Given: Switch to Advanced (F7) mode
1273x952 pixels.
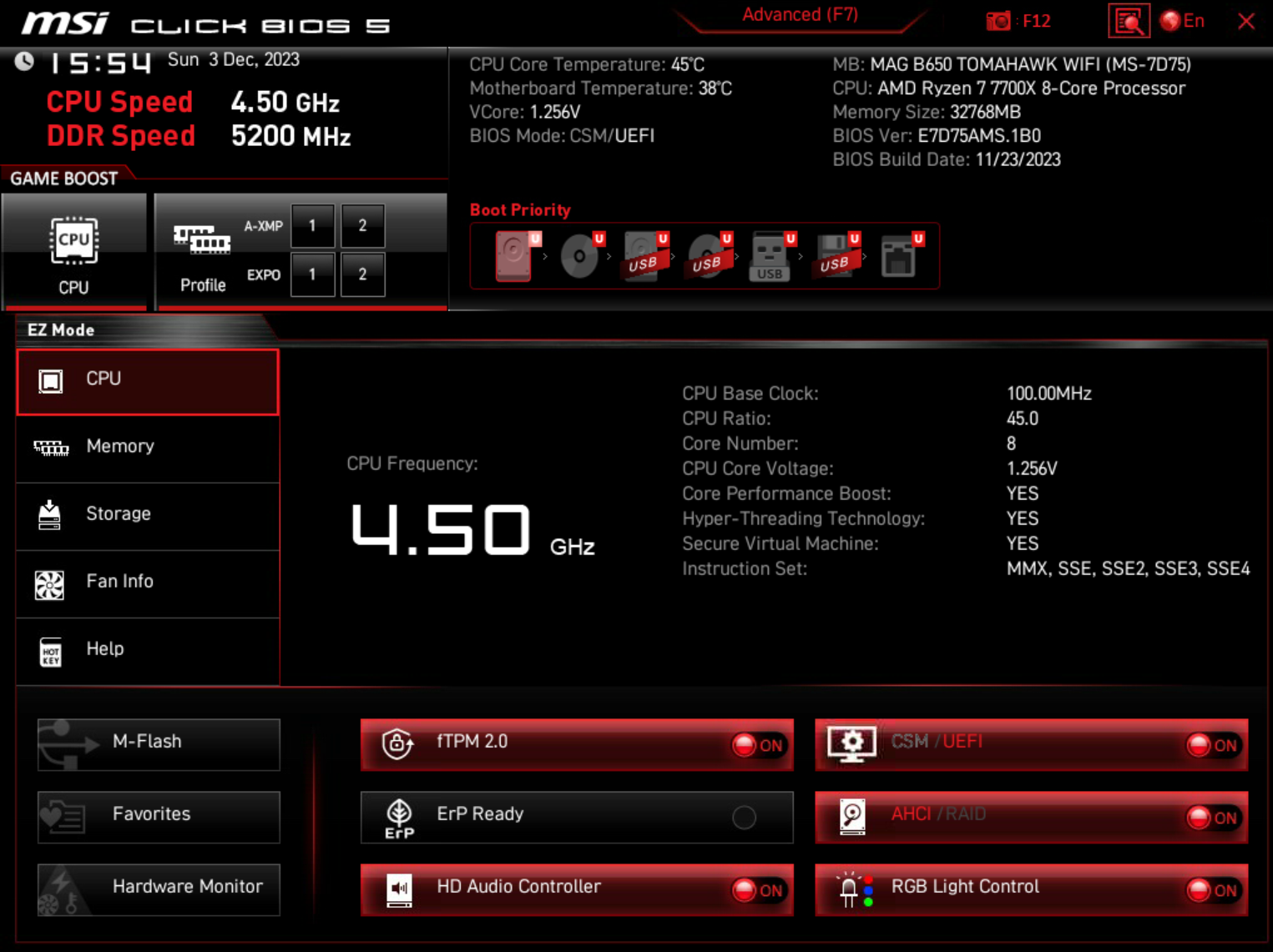Looking at the screenshot, I should click(x=800, y=15).
